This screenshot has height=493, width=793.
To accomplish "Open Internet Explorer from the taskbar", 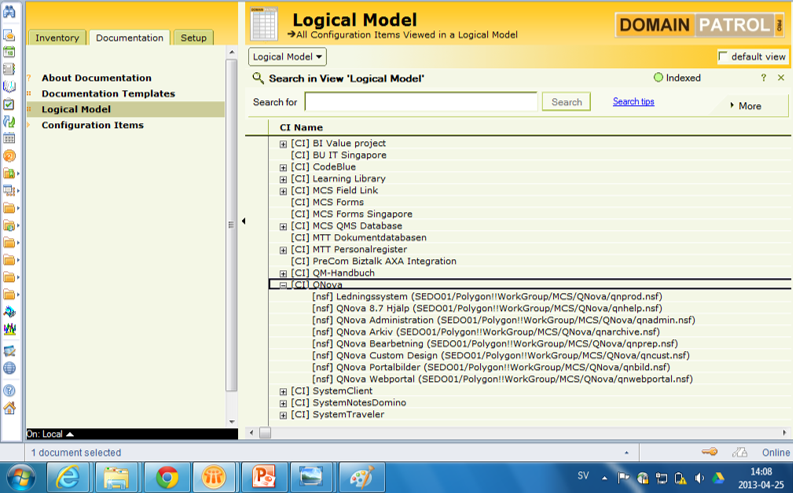I will [x=68, y=477].
